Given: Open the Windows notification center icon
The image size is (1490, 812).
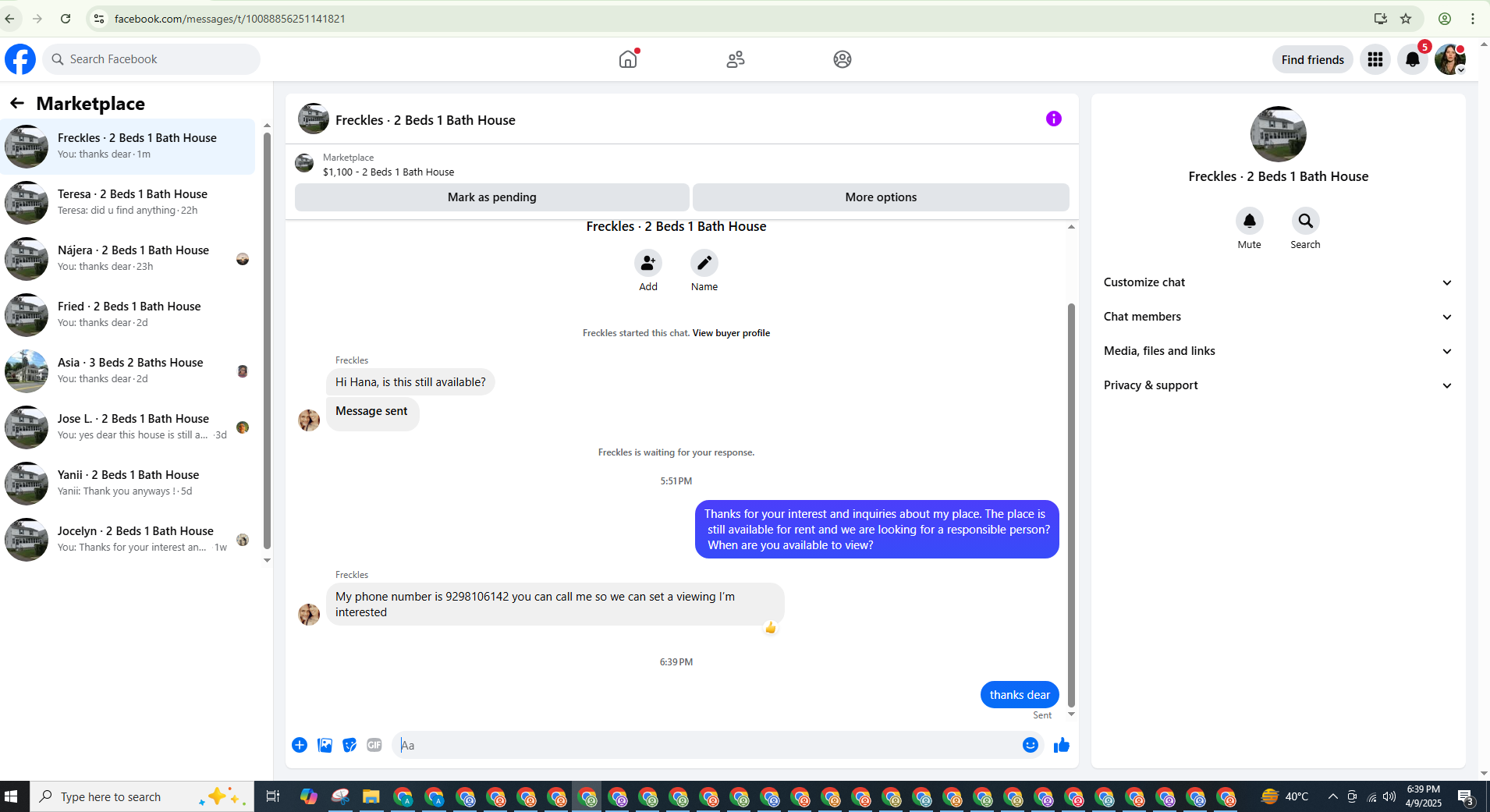Looking at the screenshot, I should pyautogui.click(x=1466, y=796).
